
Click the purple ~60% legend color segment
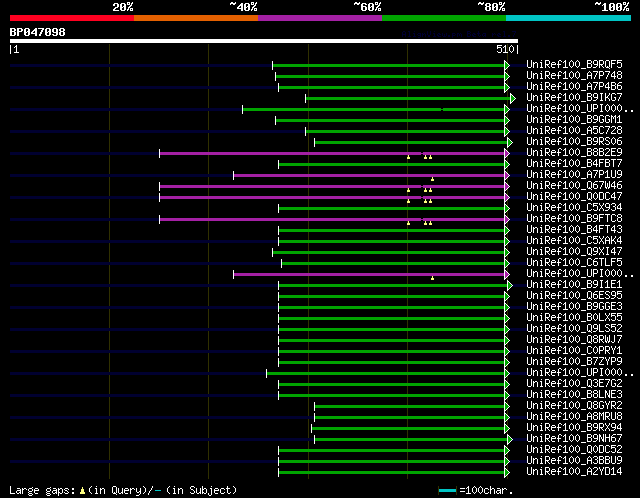click(x=320, y=18)
